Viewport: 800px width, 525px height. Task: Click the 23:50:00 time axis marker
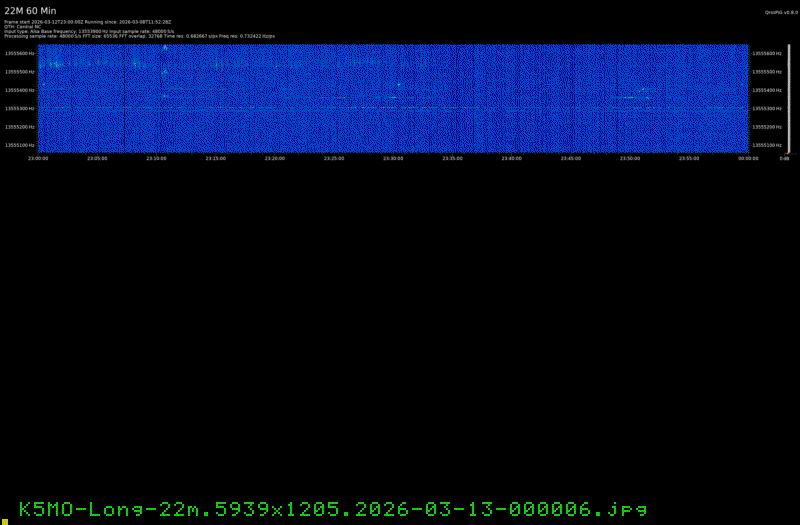(x=630, y=158)
